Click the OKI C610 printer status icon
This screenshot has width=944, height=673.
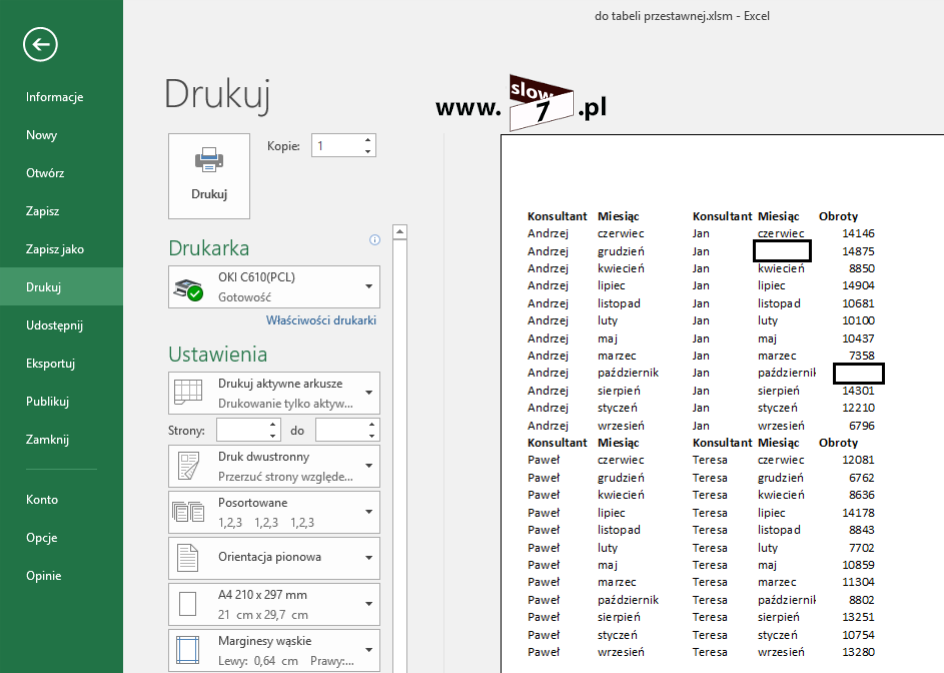click(x=188, y=288)
